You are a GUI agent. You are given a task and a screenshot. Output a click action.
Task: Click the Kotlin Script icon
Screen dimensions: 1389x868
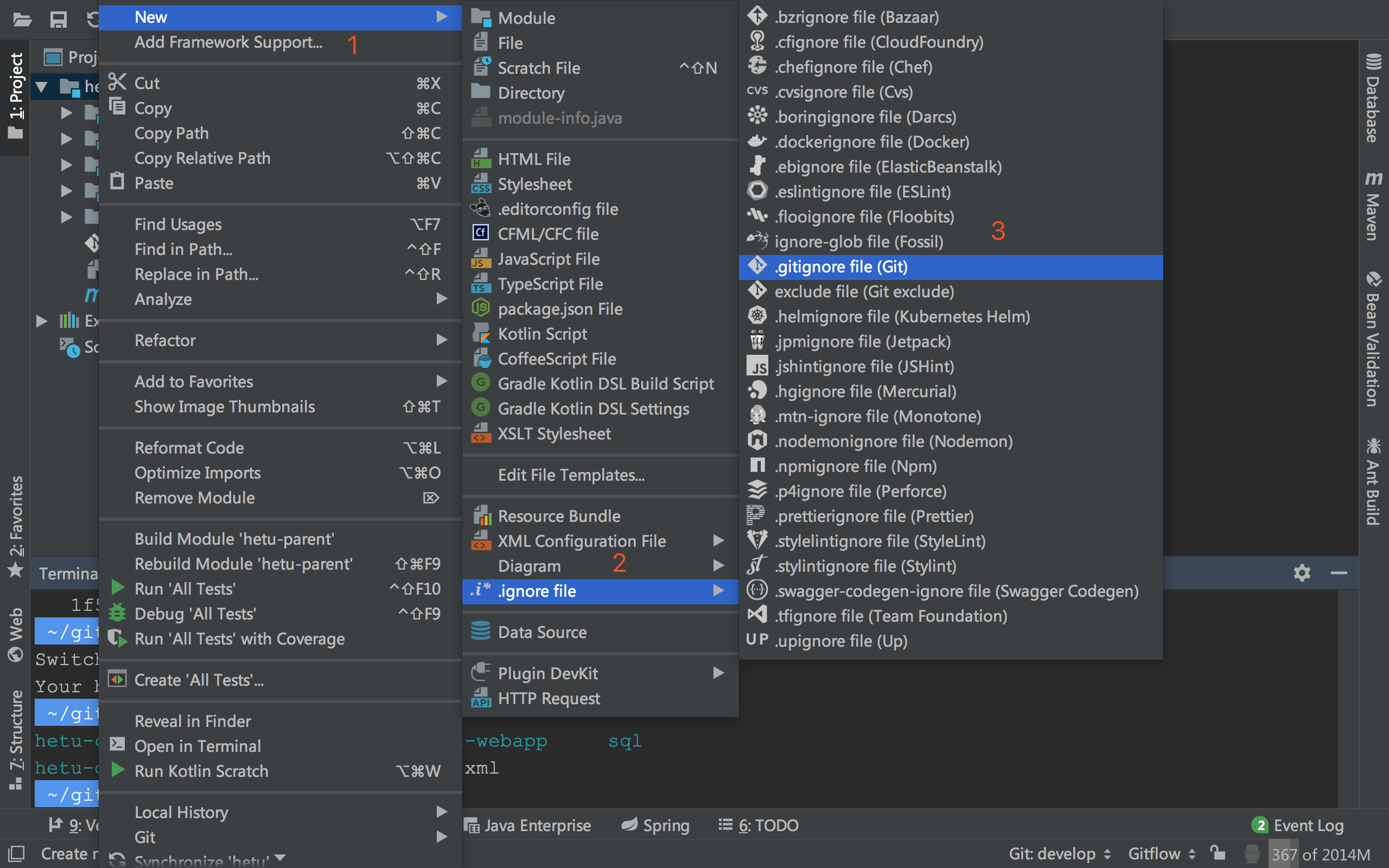(x=480, y=334)
